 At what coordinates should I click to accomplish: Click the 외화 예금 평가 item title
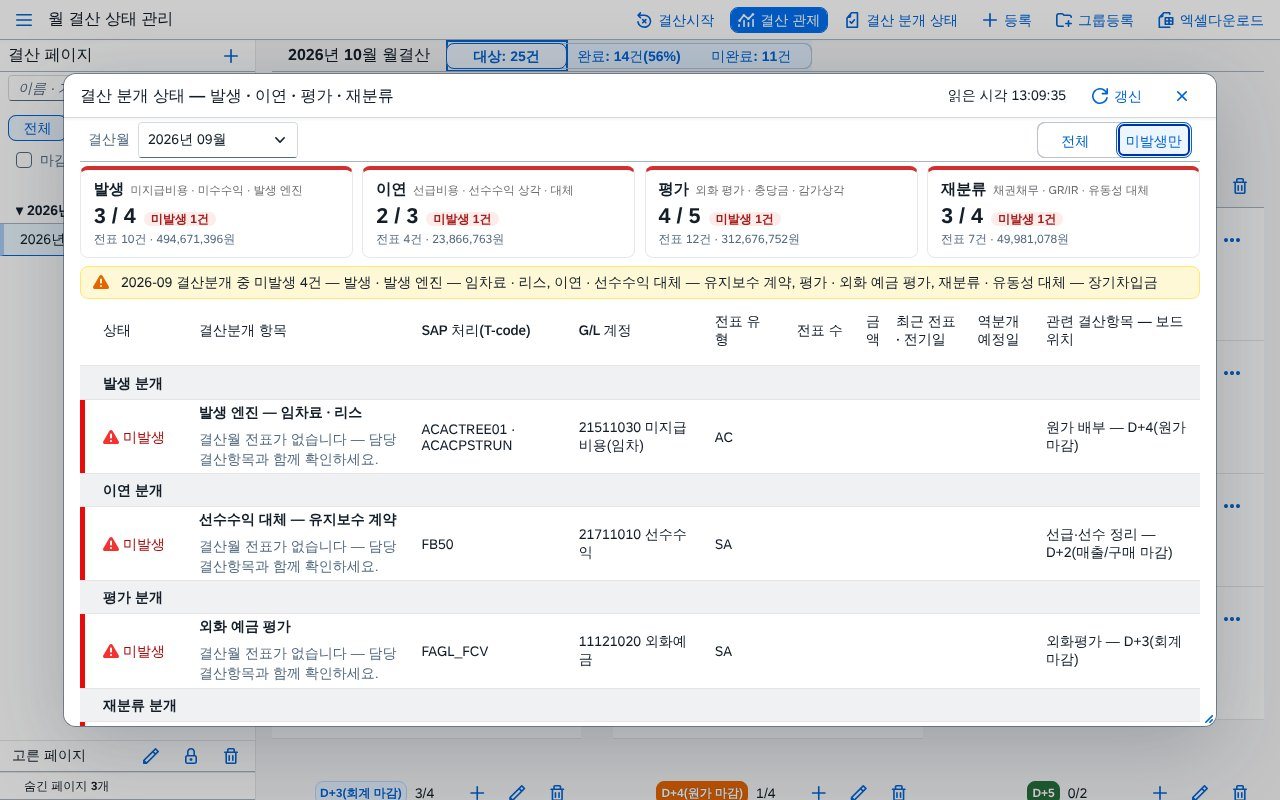coord(245,627)
